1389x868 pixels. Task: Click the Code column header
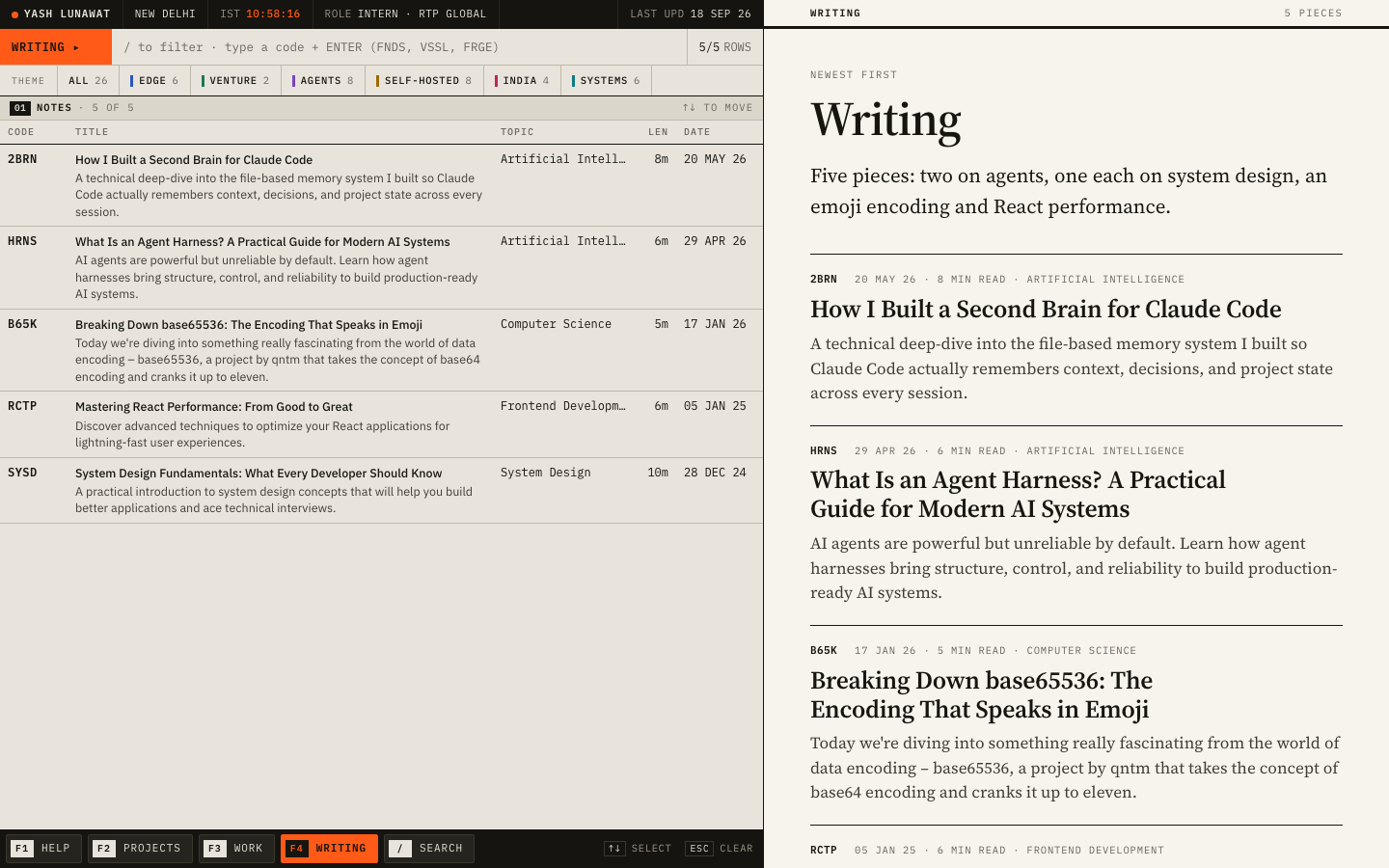pyautogui.click(x=21, y=132)
